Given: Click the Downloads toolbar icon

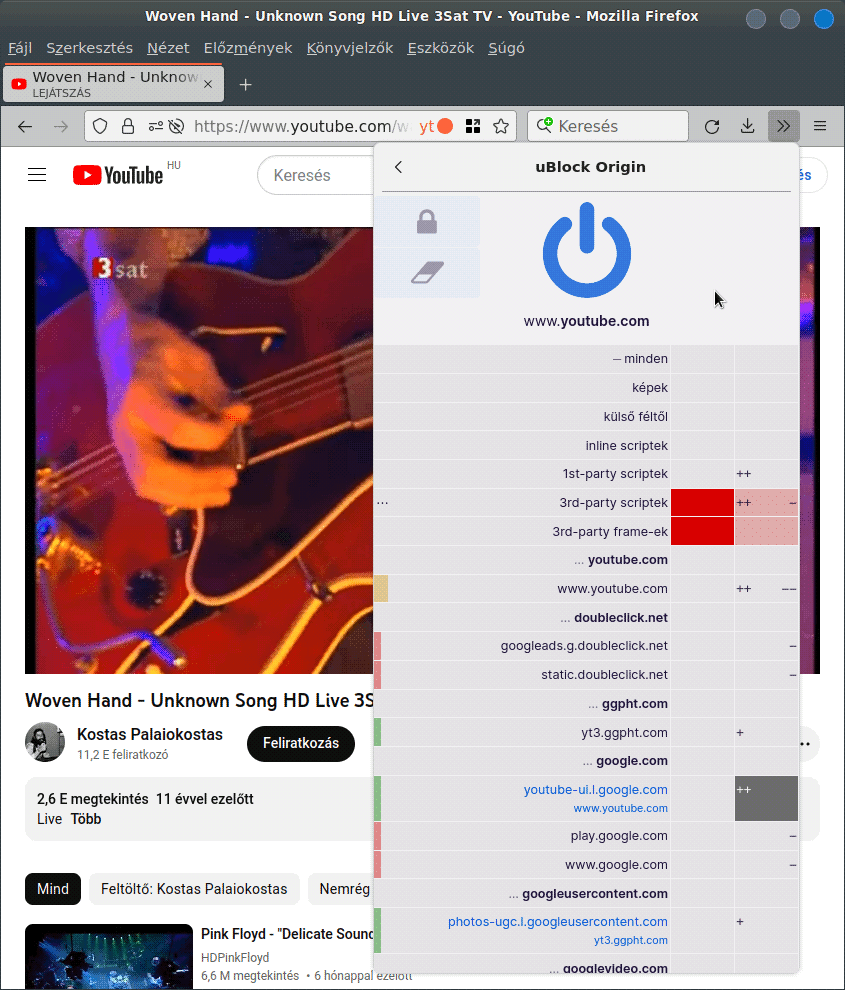Looking at the screenshot, I should point(747,126).
